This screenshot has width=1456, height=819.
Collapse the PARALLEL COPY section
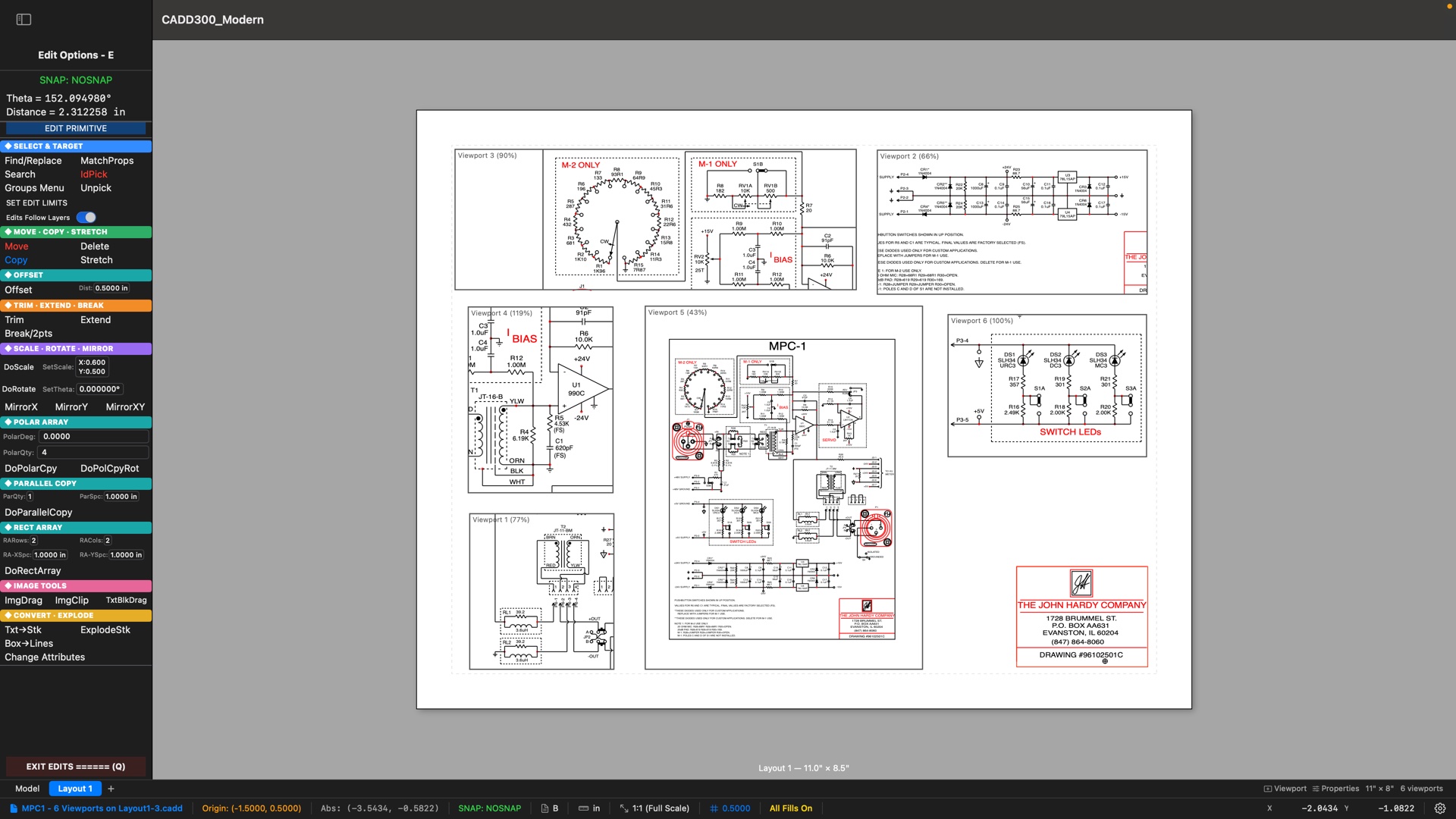(x=76, y=483)
